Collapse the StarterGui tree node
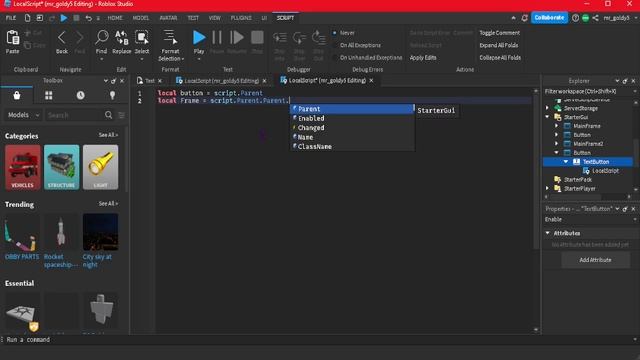The width and height of the screenshot is (640, 360). pos(547,117)
